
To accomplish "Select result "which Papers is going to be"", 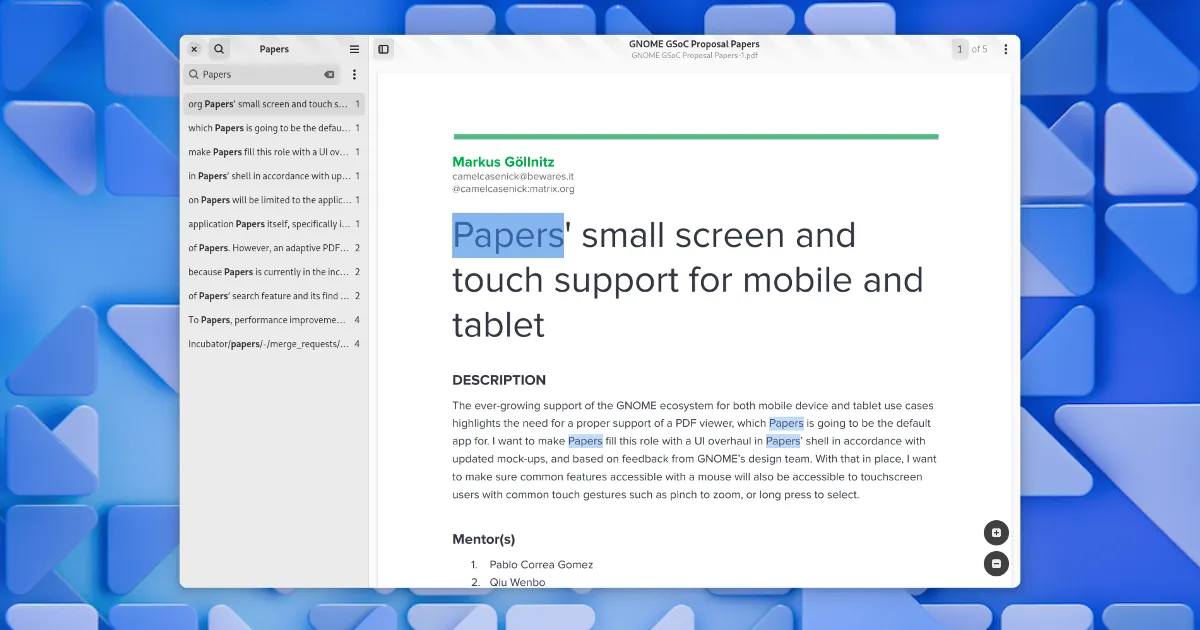I will tap(270, 128).
